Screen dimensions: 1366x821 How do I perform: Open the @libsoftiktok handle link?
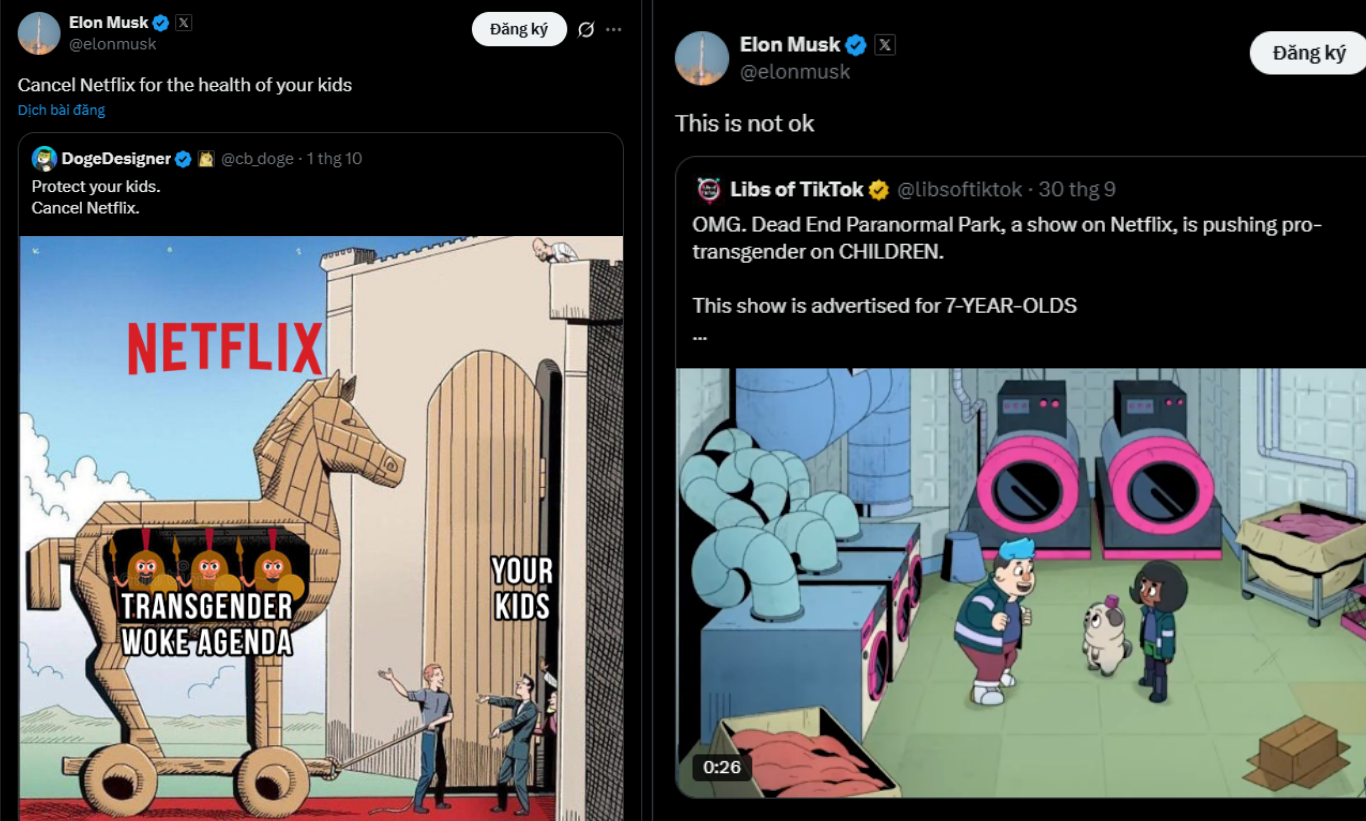click(x=960, y=190)
